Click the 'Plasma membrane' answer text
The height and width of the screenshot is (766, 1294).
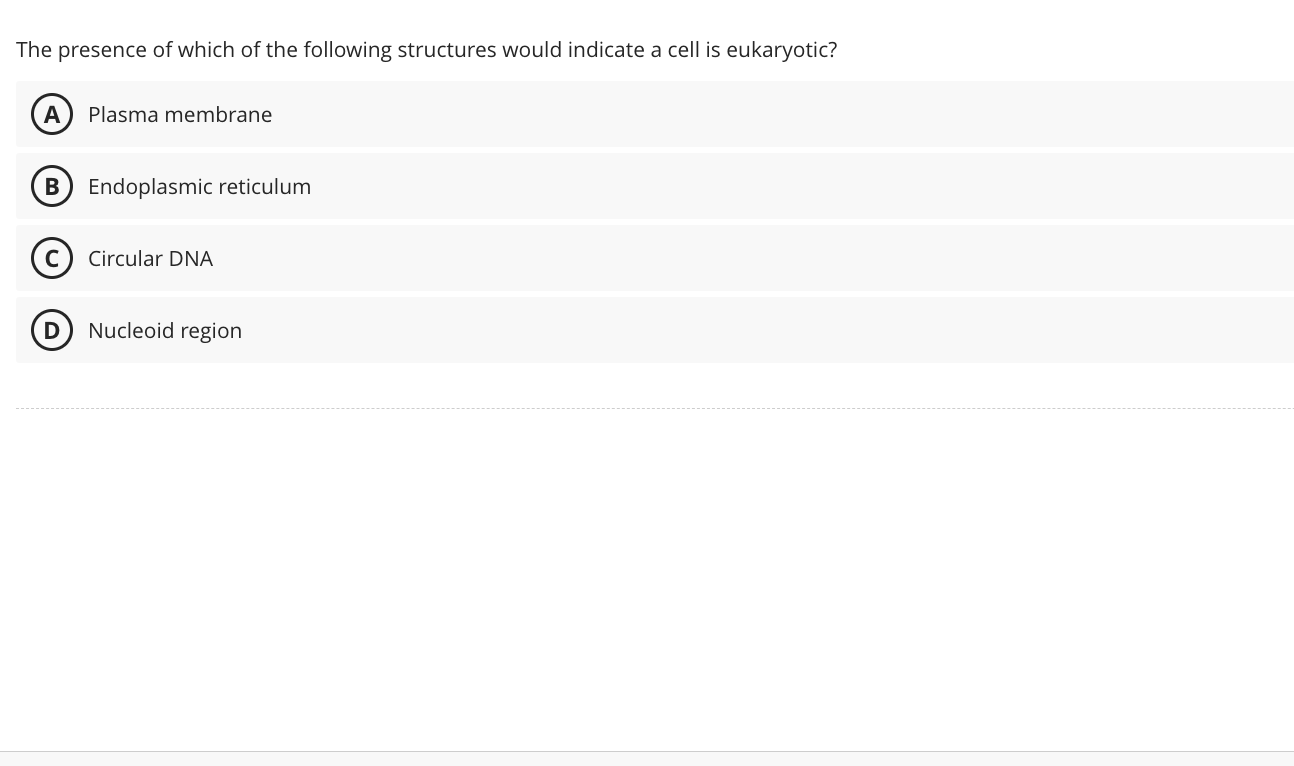180,114
